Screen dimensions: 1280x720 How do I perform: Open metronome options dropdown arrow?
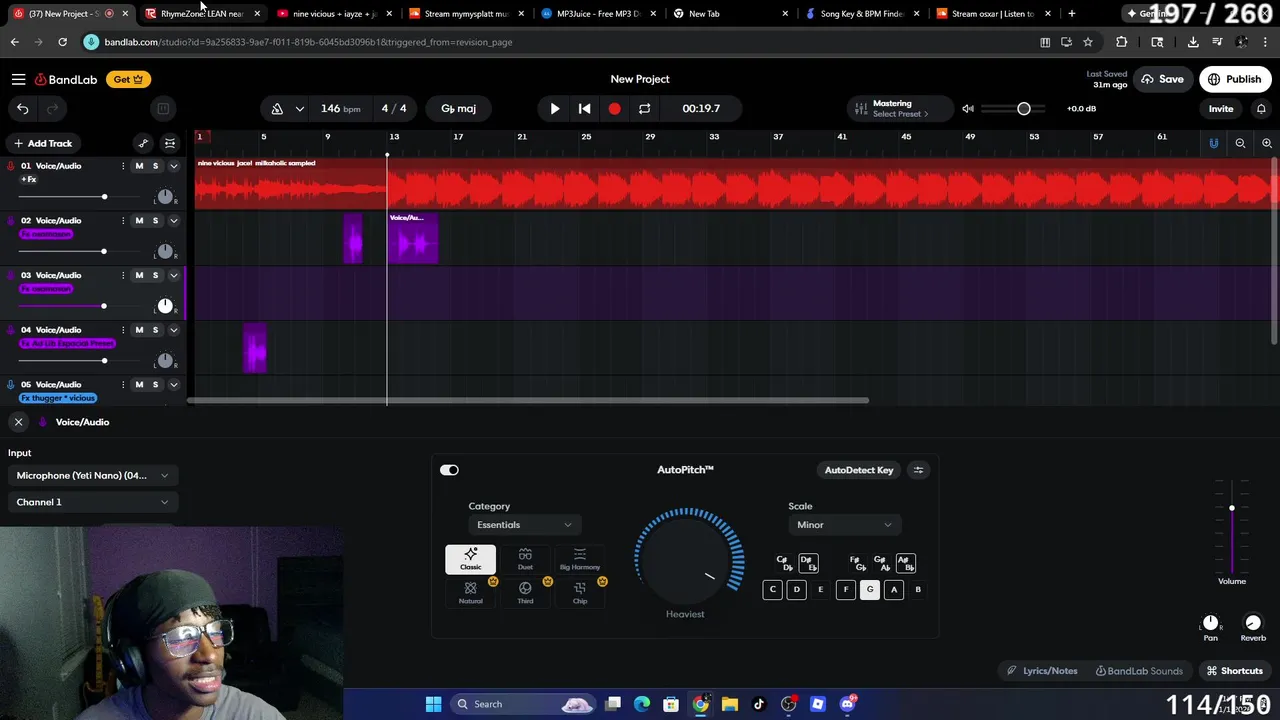coord(299,108)
